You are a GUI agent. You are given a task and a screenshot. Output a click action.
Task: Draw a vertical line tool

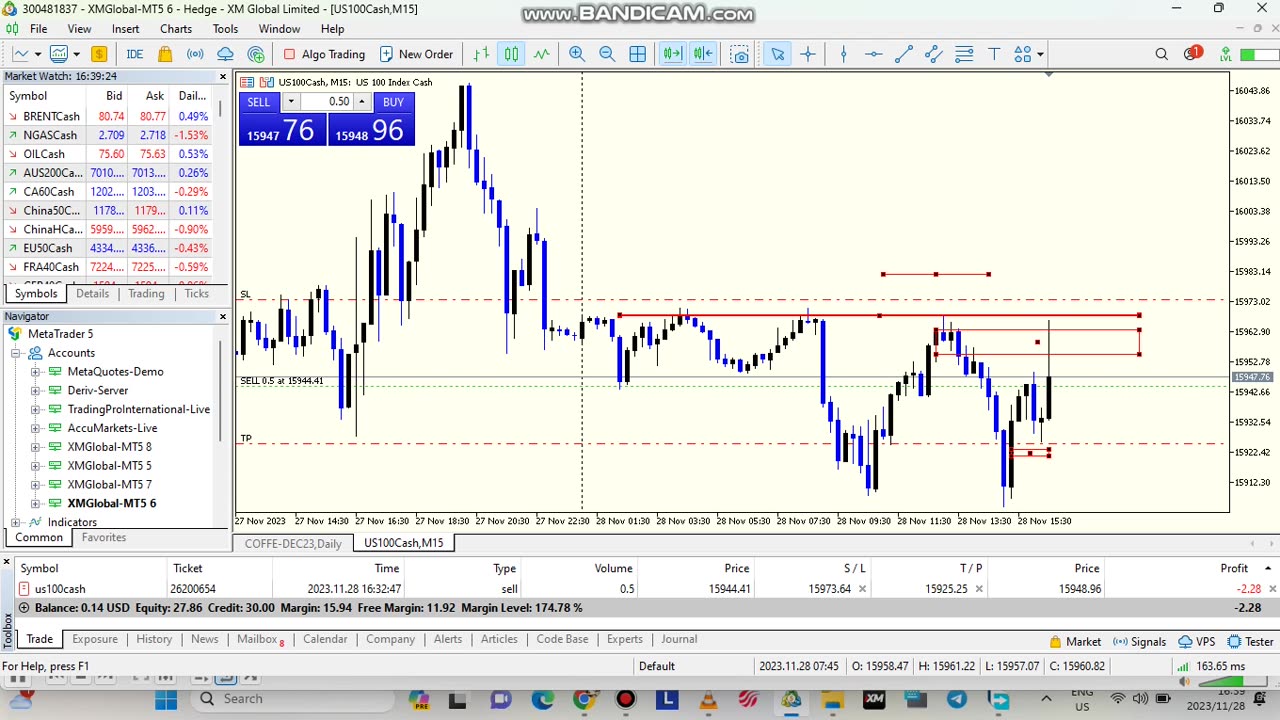click(x=843, y=54)
